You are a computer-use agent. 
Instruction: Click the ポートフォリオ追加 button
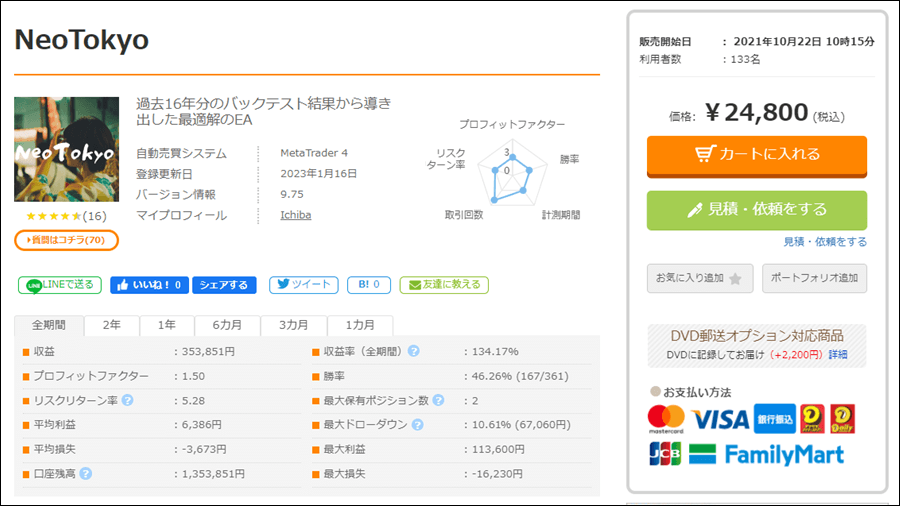tap(814, 278)
